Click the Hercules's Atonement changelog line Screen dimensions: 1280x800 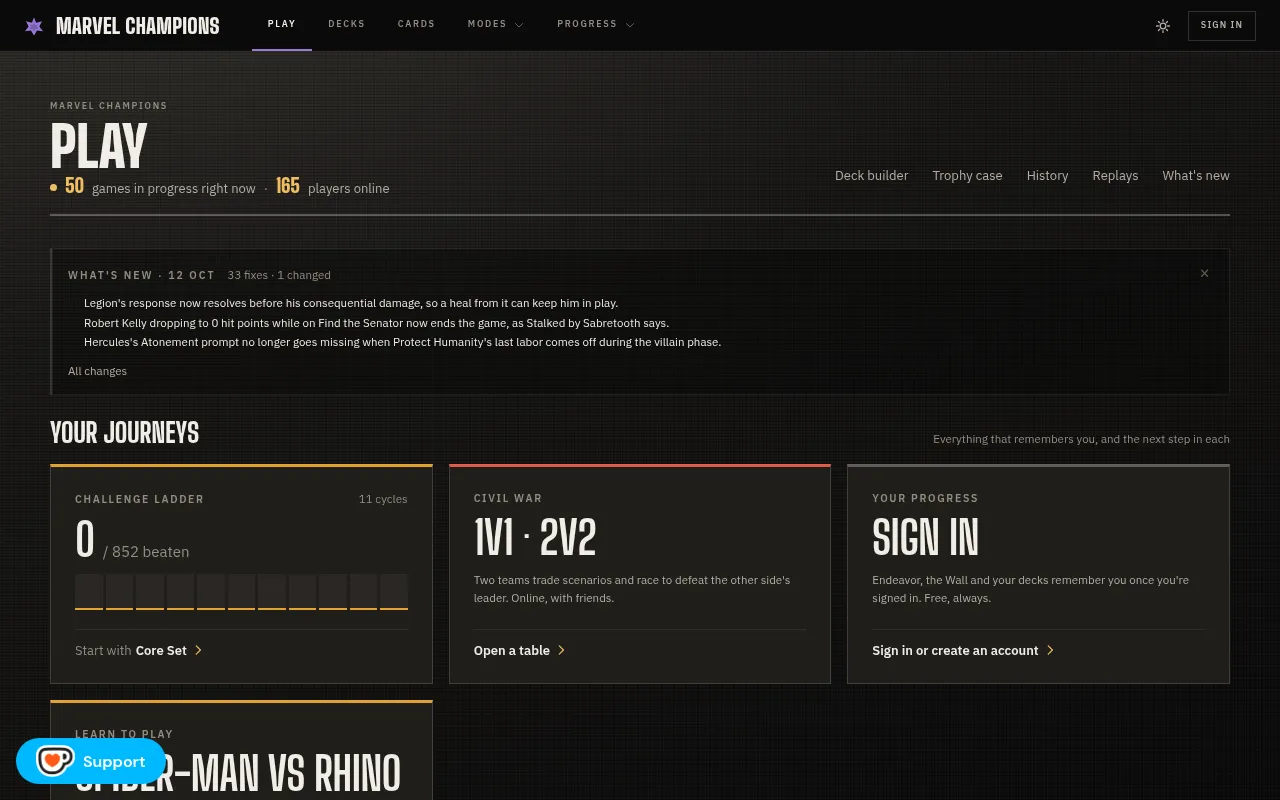tap(402, 342)
